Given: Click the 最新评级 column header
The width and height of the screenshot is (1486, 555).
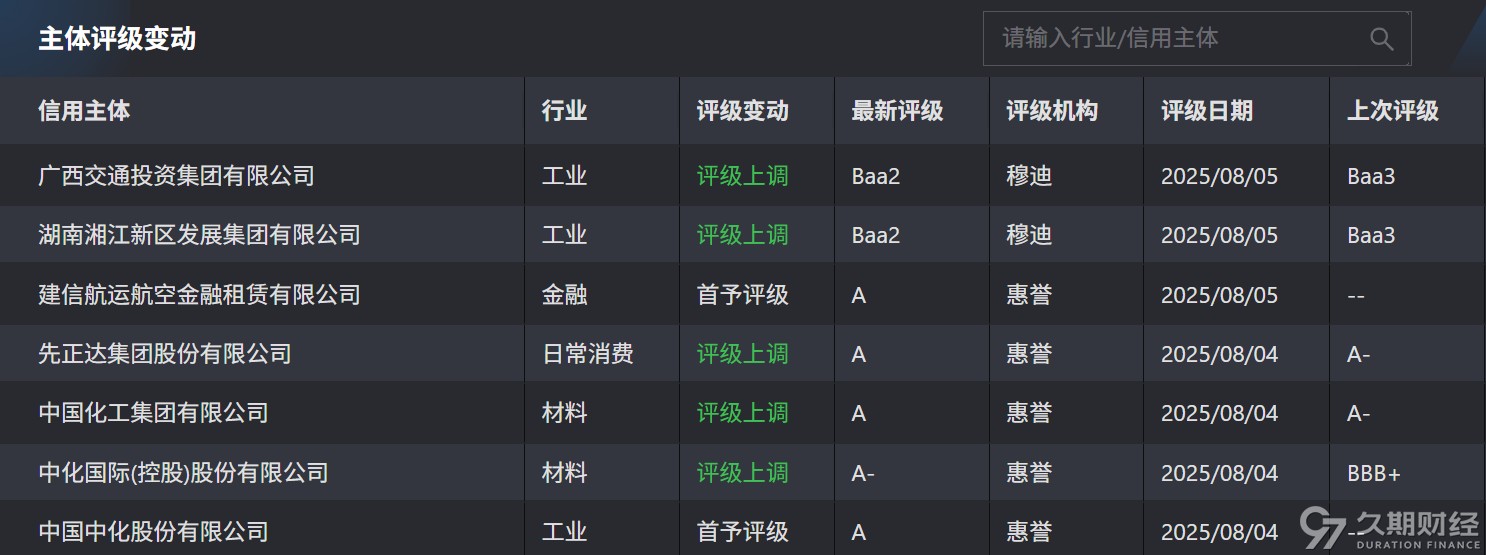Looking at the screenshot, I should [x=897, y=111].
